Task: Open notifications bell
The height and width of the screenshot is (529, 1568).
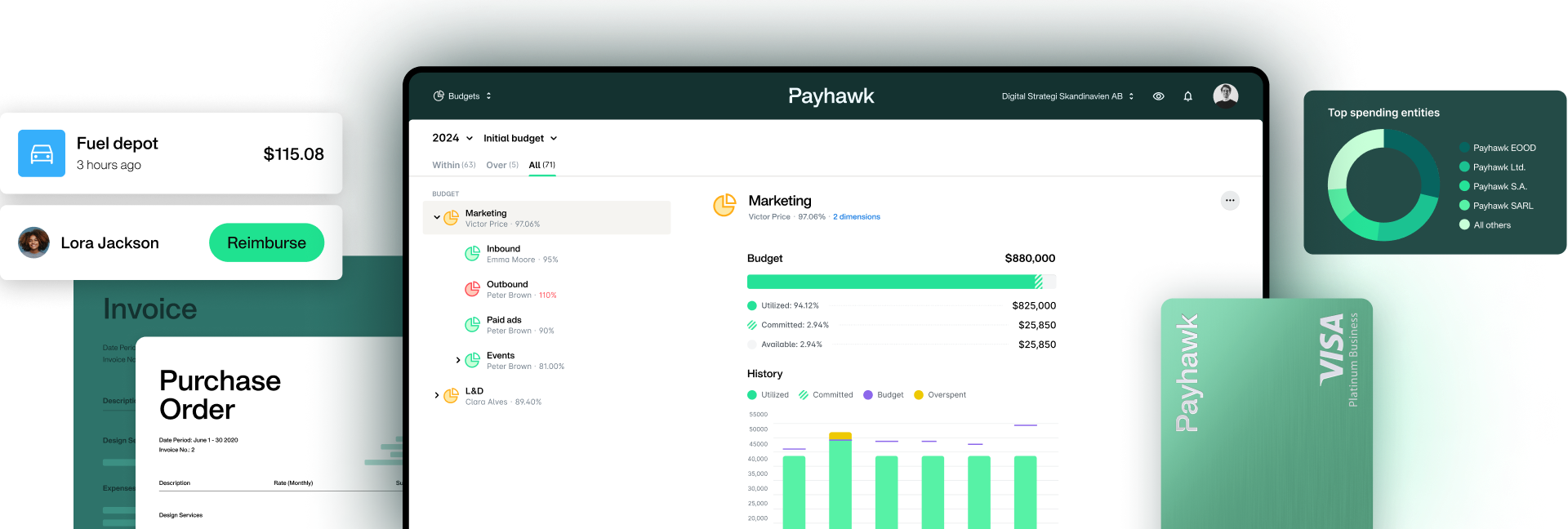Action: tap(1188, 96)
